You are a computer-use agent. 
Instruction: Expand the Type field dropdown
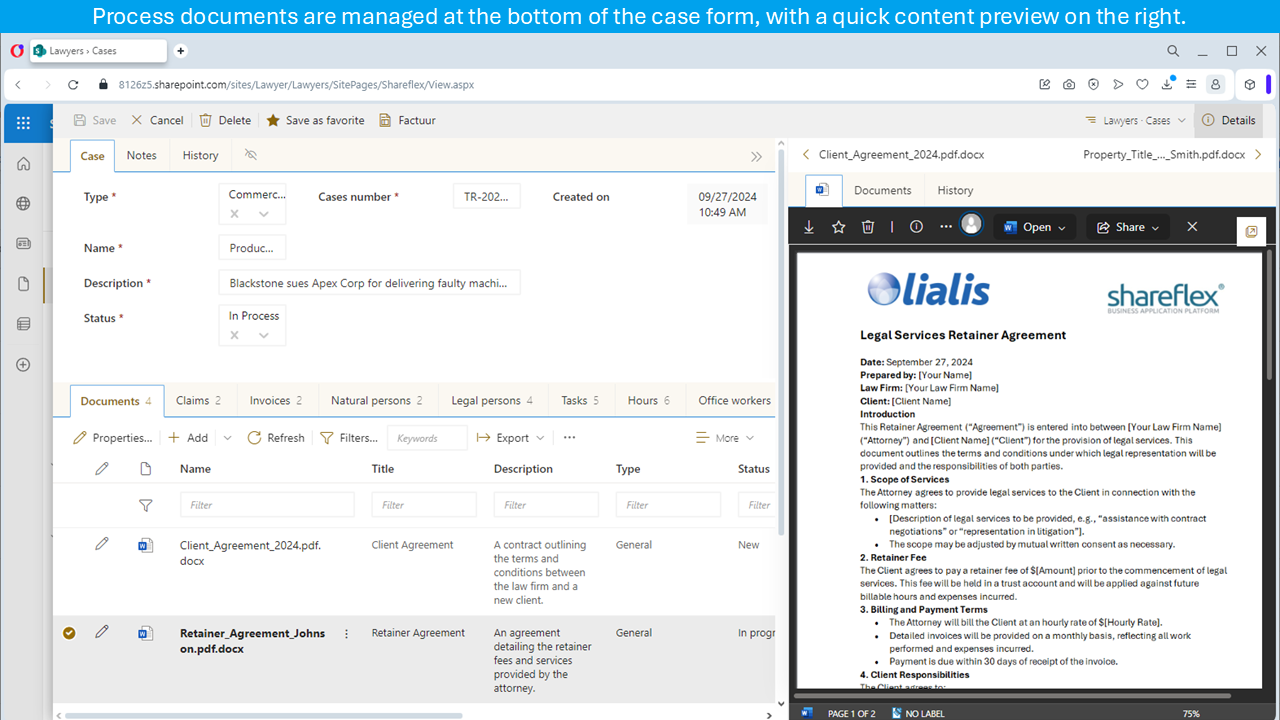tap(264, 214)
